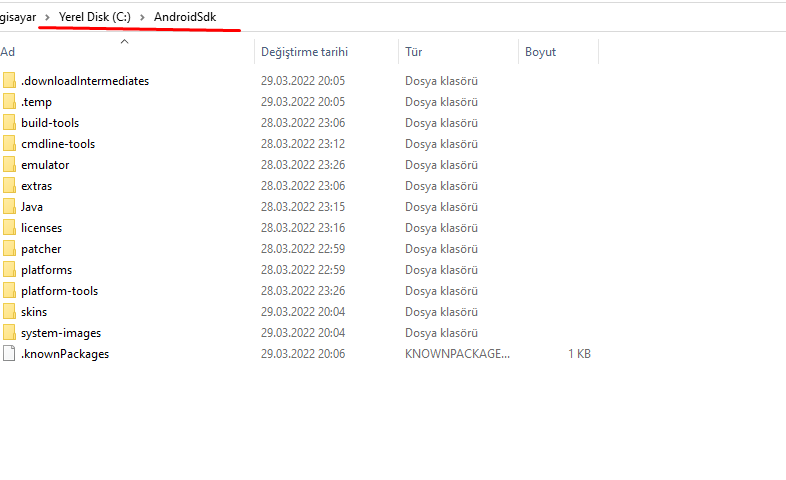Click the patcher folder icon
This screenshot has height=480, width=786.
[9, 249]
